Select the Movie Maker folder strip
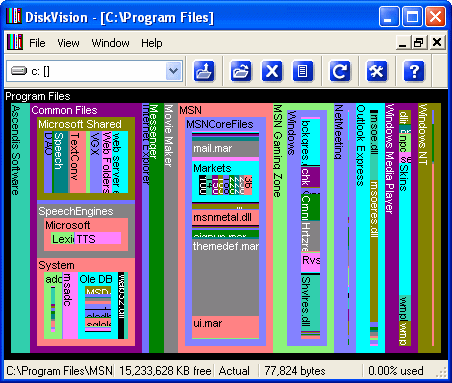The width and height of the screenshot is (452, 383). pyautogui.click(x=171, y=228)
